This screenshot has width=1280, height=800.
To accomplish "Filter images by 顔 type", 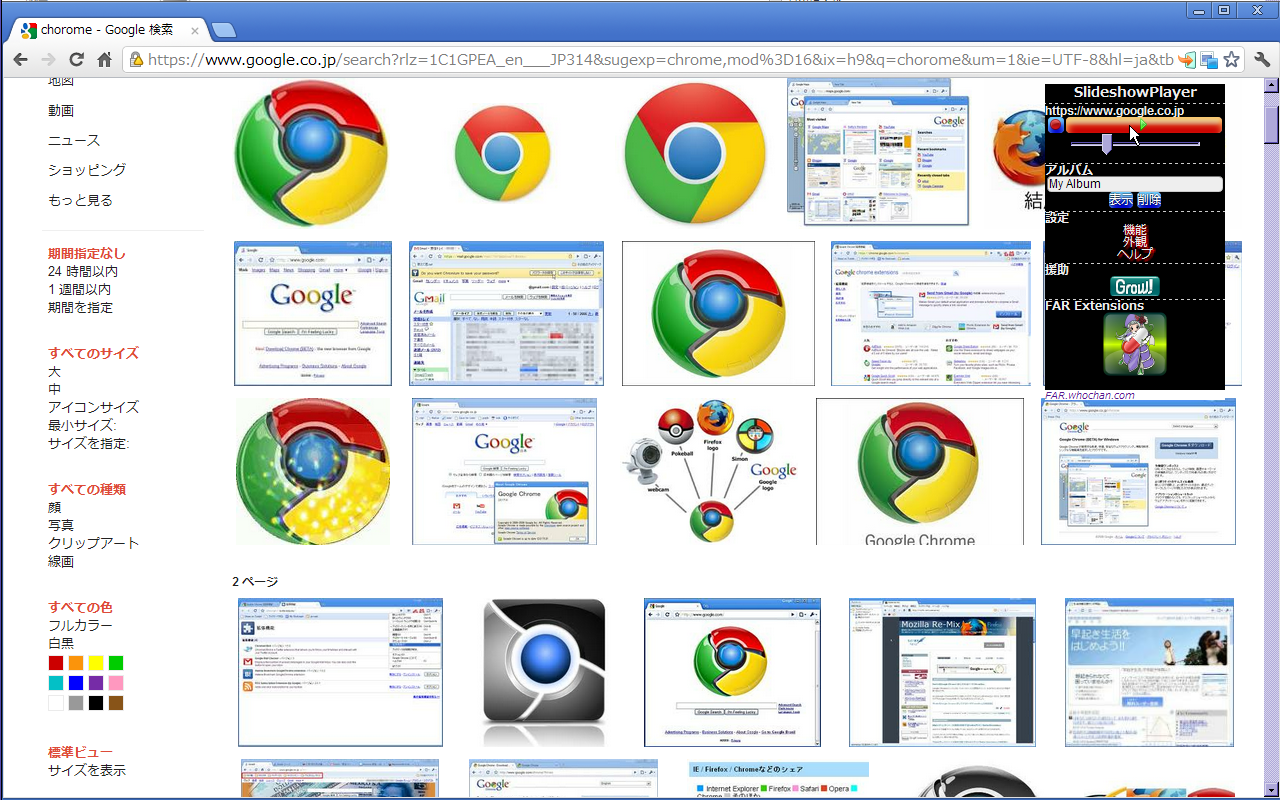I will coord(54,507).
